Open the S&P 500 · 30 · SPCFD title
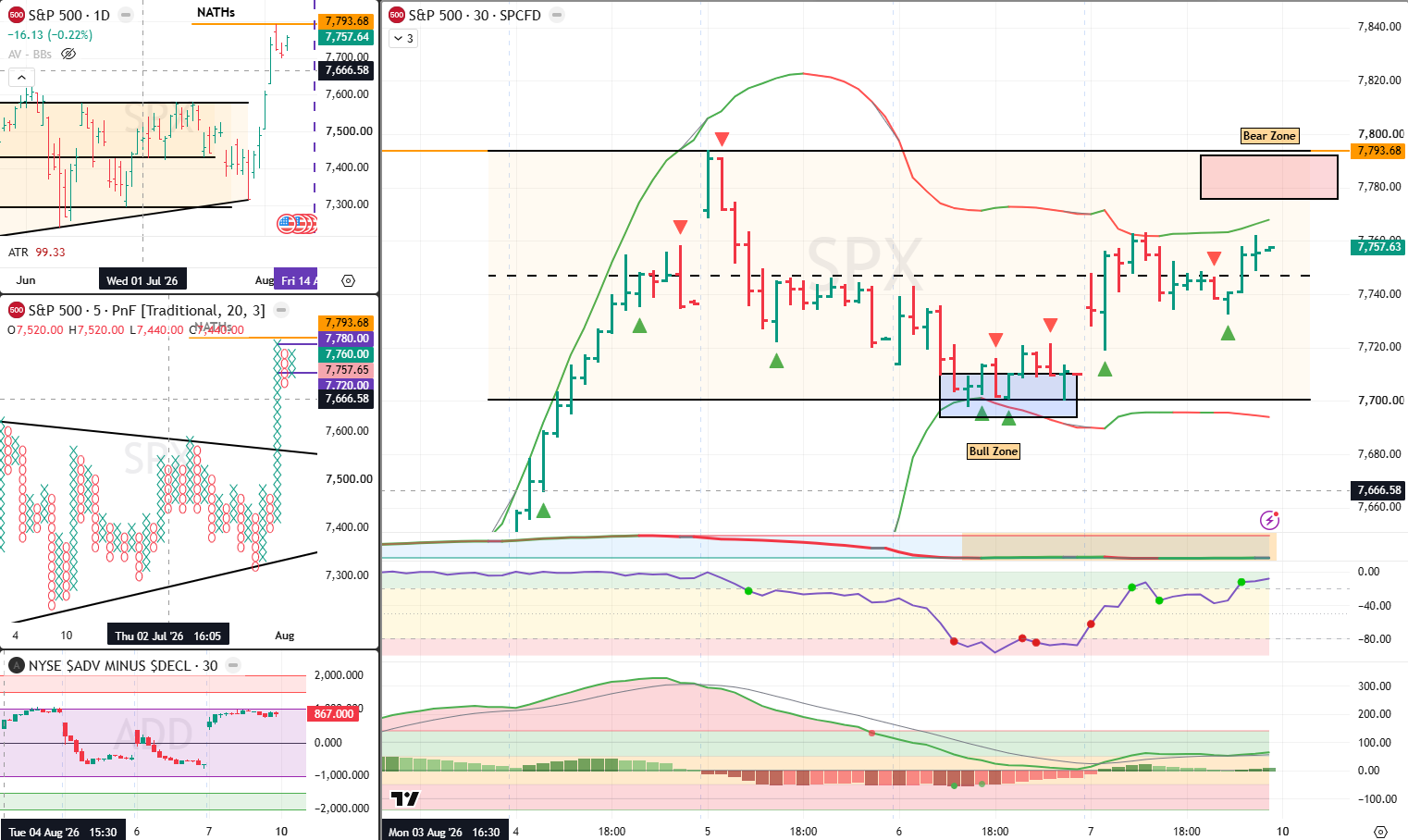 coord(475,15)
